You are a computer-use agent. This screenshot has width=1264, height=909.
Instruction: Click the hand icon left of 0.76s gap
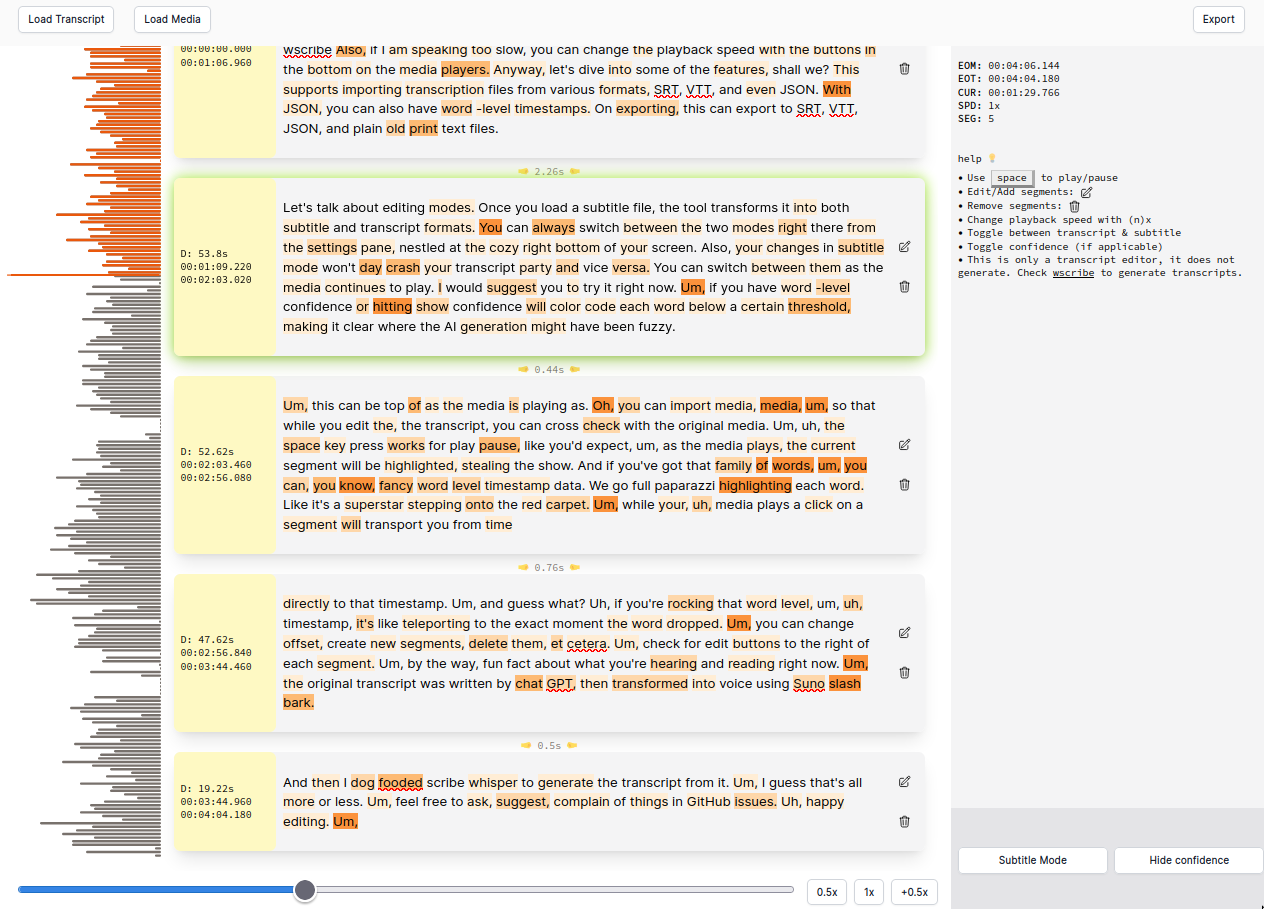524,567
